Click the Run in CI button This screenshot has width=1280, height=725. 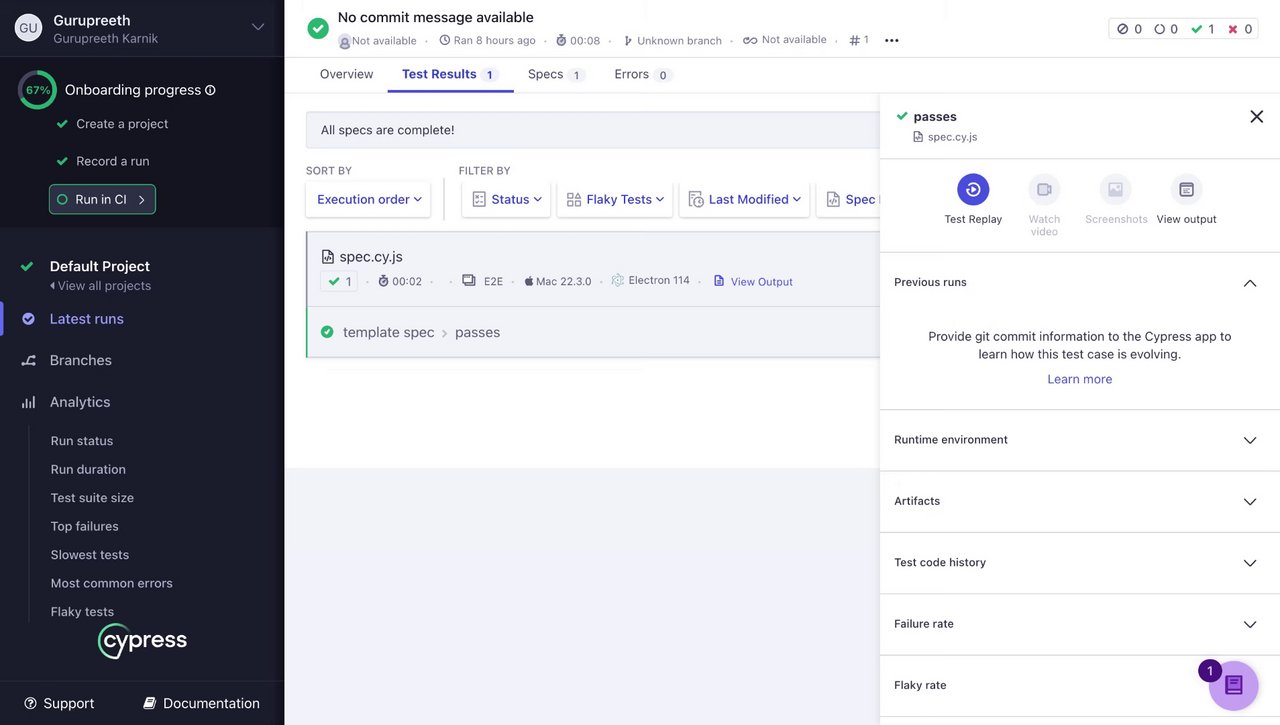[x=102, y=199]
